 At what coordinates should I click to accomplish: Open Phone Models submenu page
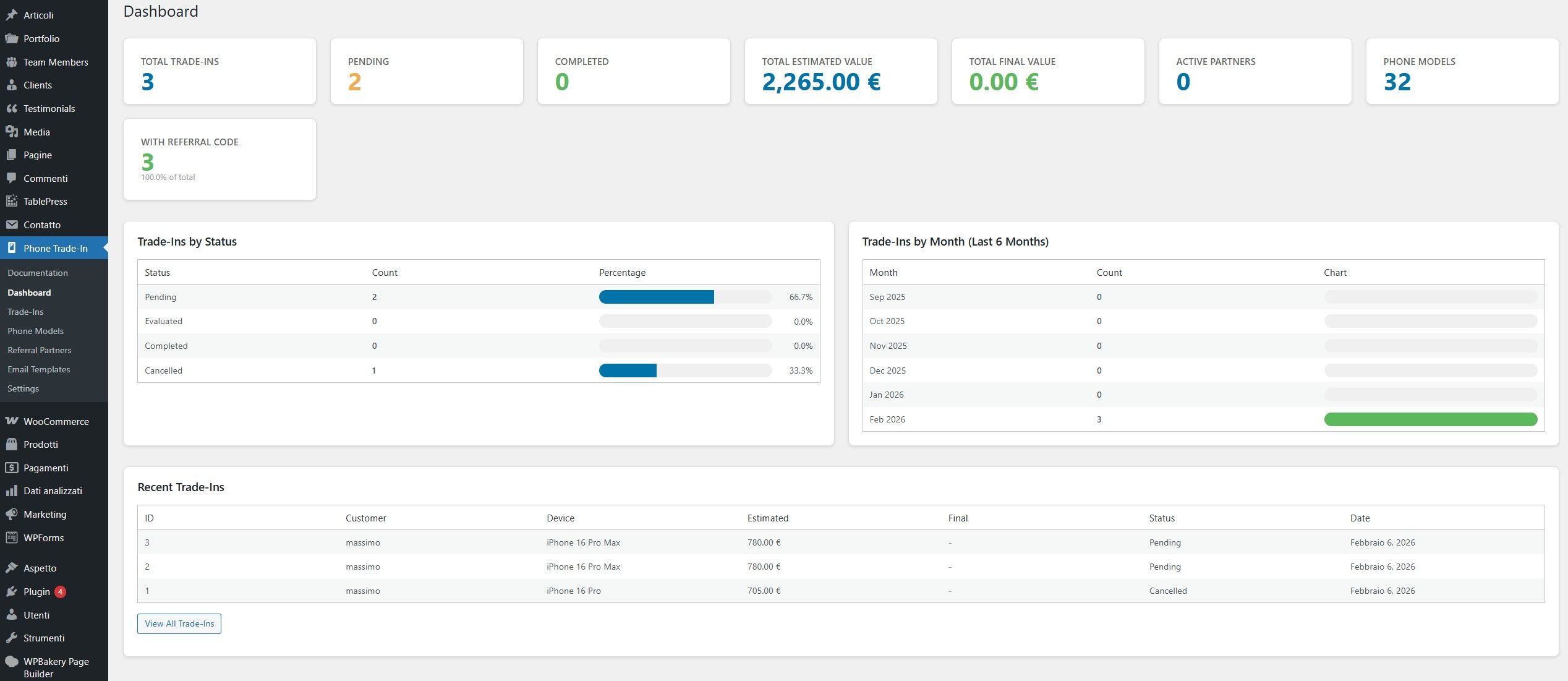(x=35, y=331)
